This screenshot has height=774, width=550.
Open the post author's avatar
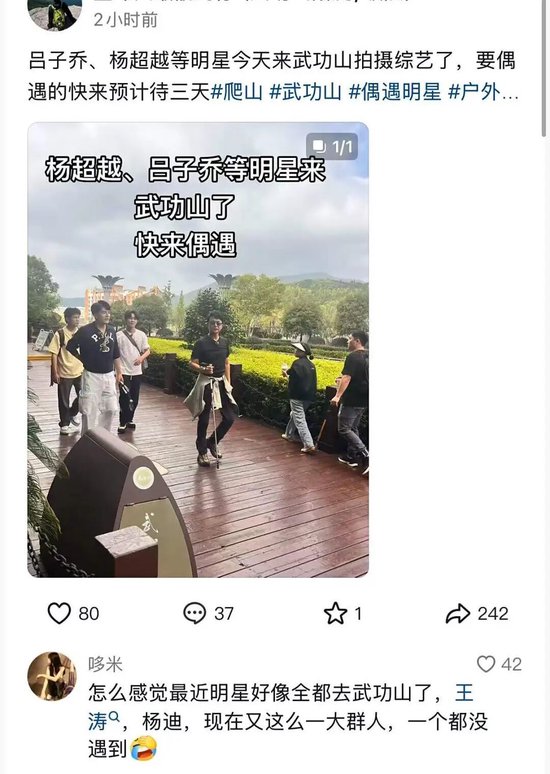tap(54, 14)
